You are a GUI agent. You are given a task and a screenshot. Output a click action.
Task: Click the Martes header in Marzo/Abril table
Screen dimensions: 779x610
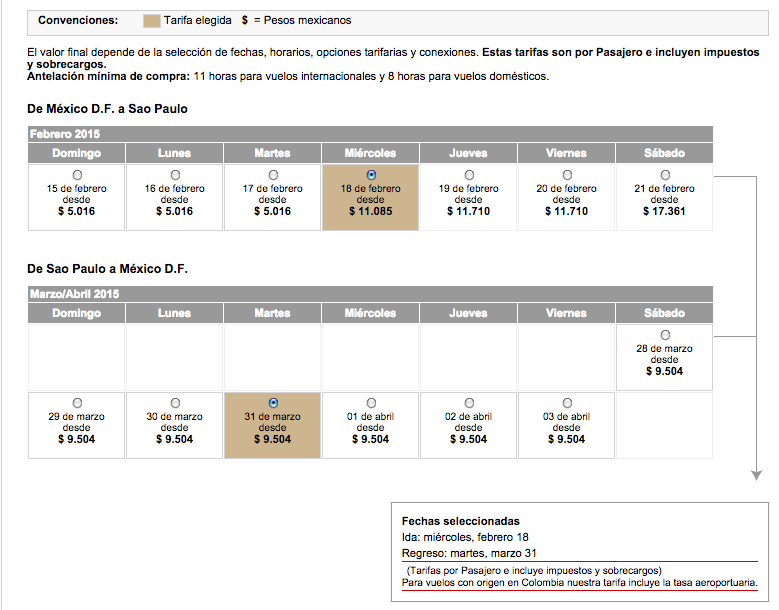pyautogui.click(x=273, y=313)
